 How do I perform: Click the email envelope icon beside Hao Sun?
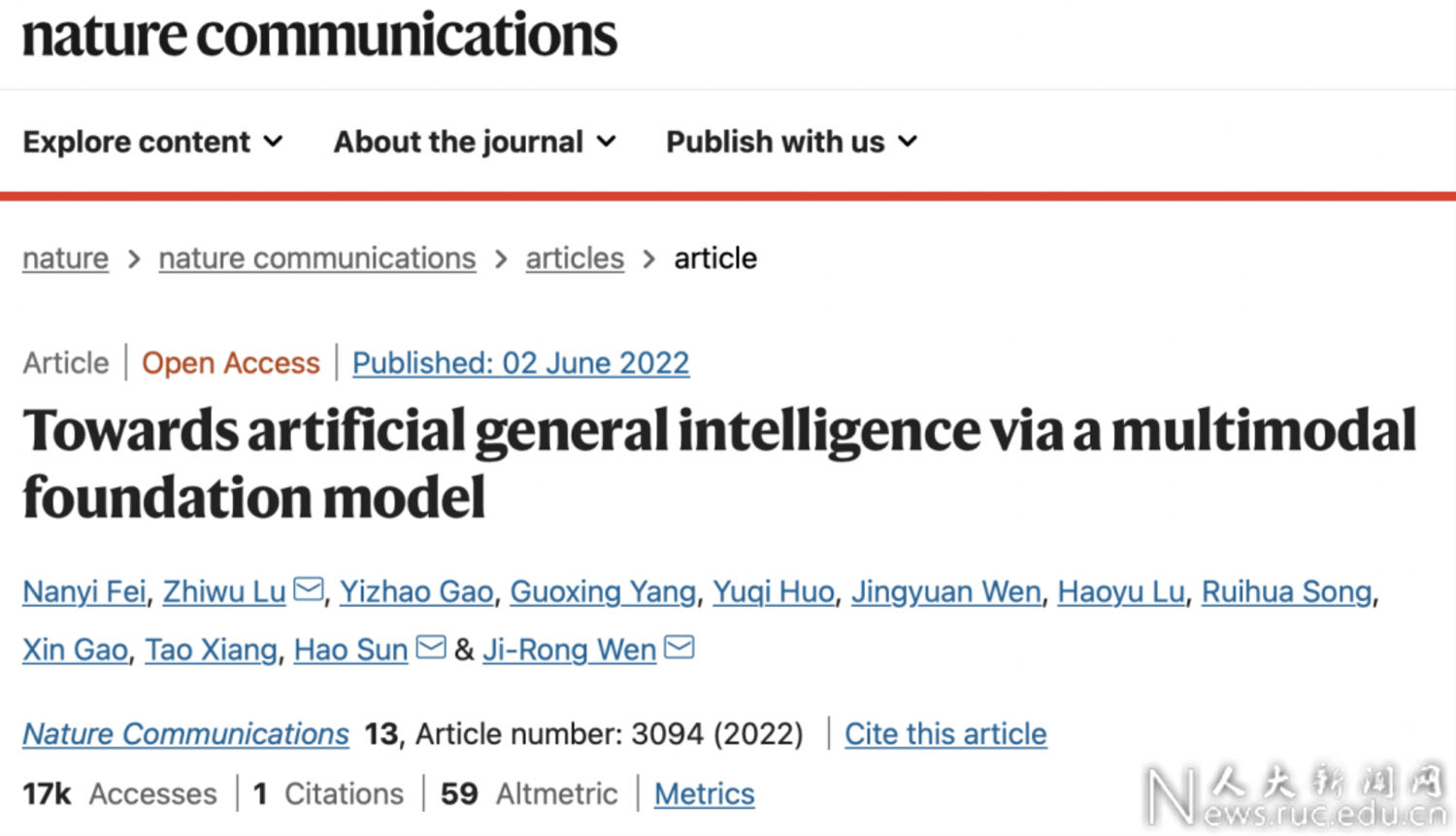[x=431, y=647]
